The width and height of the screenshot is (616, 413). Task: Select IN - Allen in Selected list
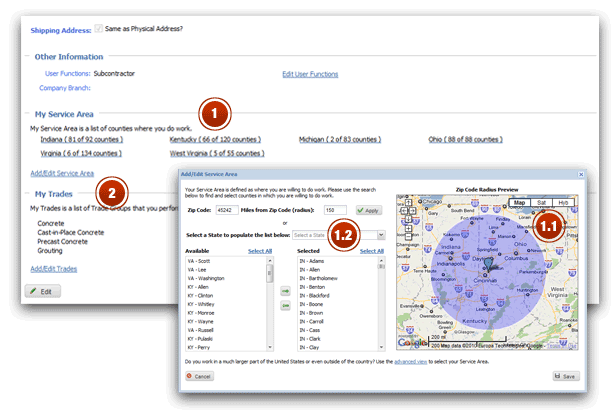338,270
